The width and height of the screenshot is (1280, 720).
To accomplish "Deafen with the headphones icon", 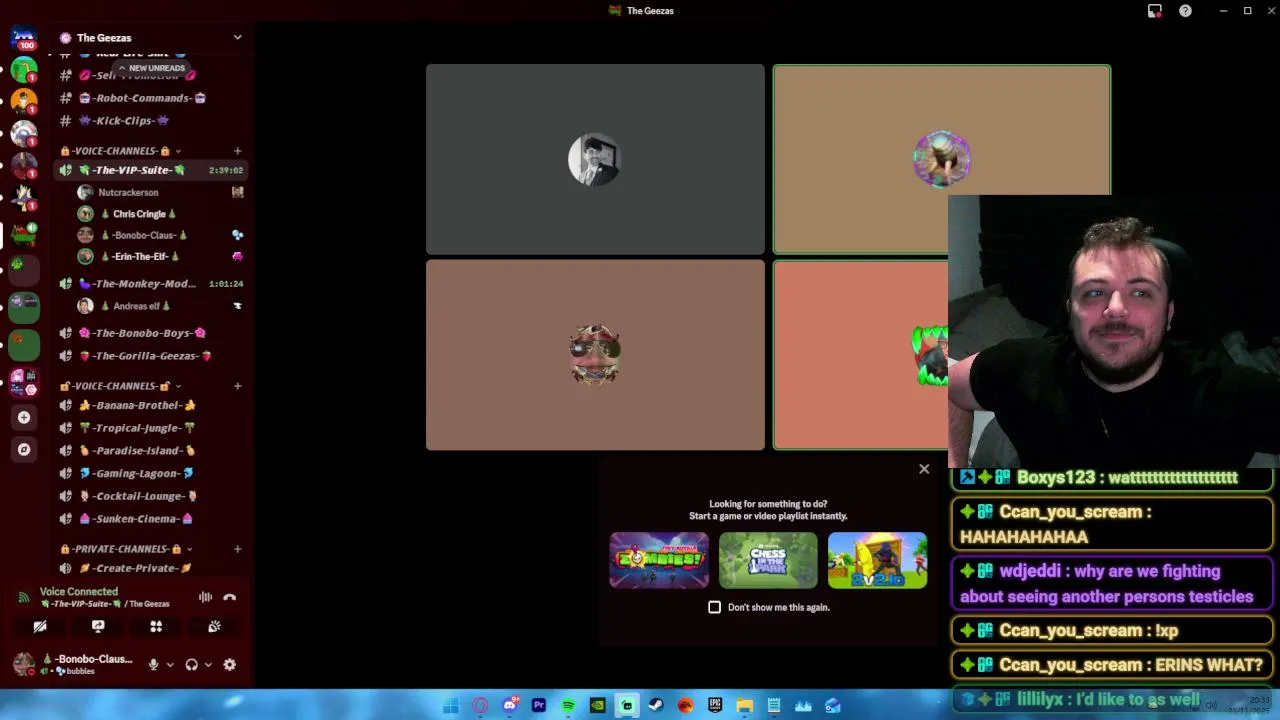I will [x=191, y=664].
